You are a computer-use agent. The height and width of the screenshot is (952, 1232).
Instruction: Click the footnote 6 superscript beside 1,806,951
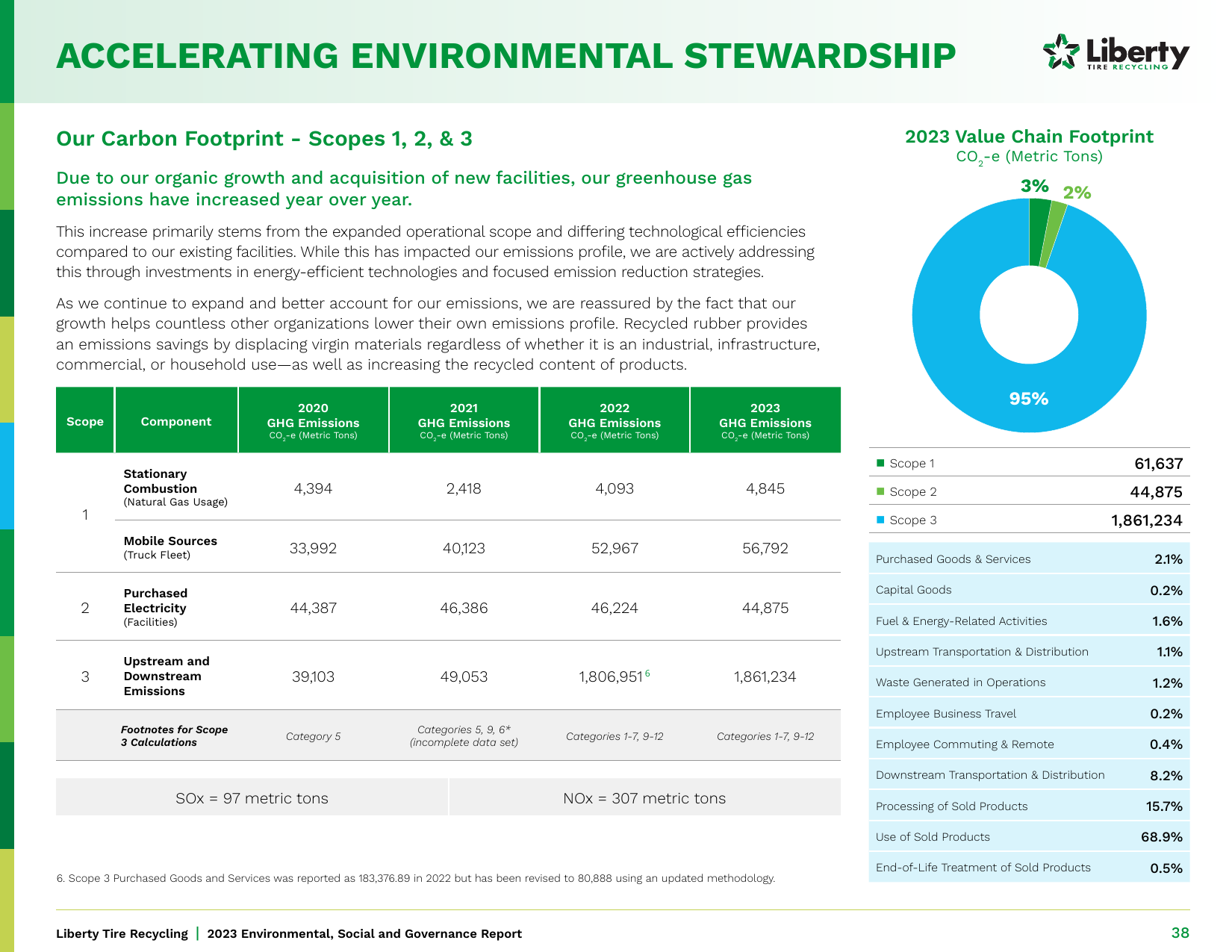(x=647, y=673)
